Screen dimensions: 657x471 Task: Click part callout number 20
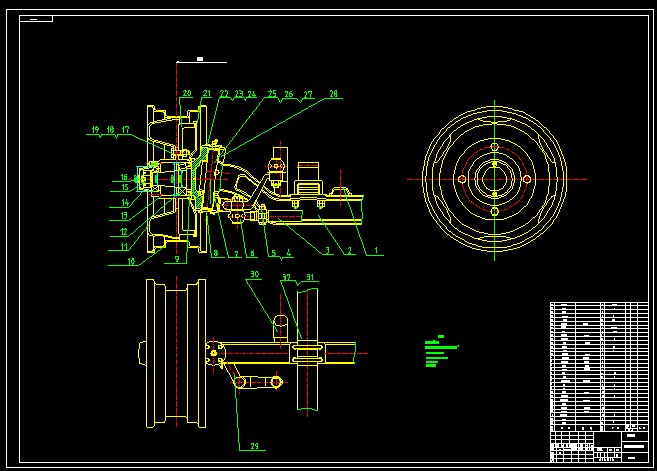pos(186,94)
